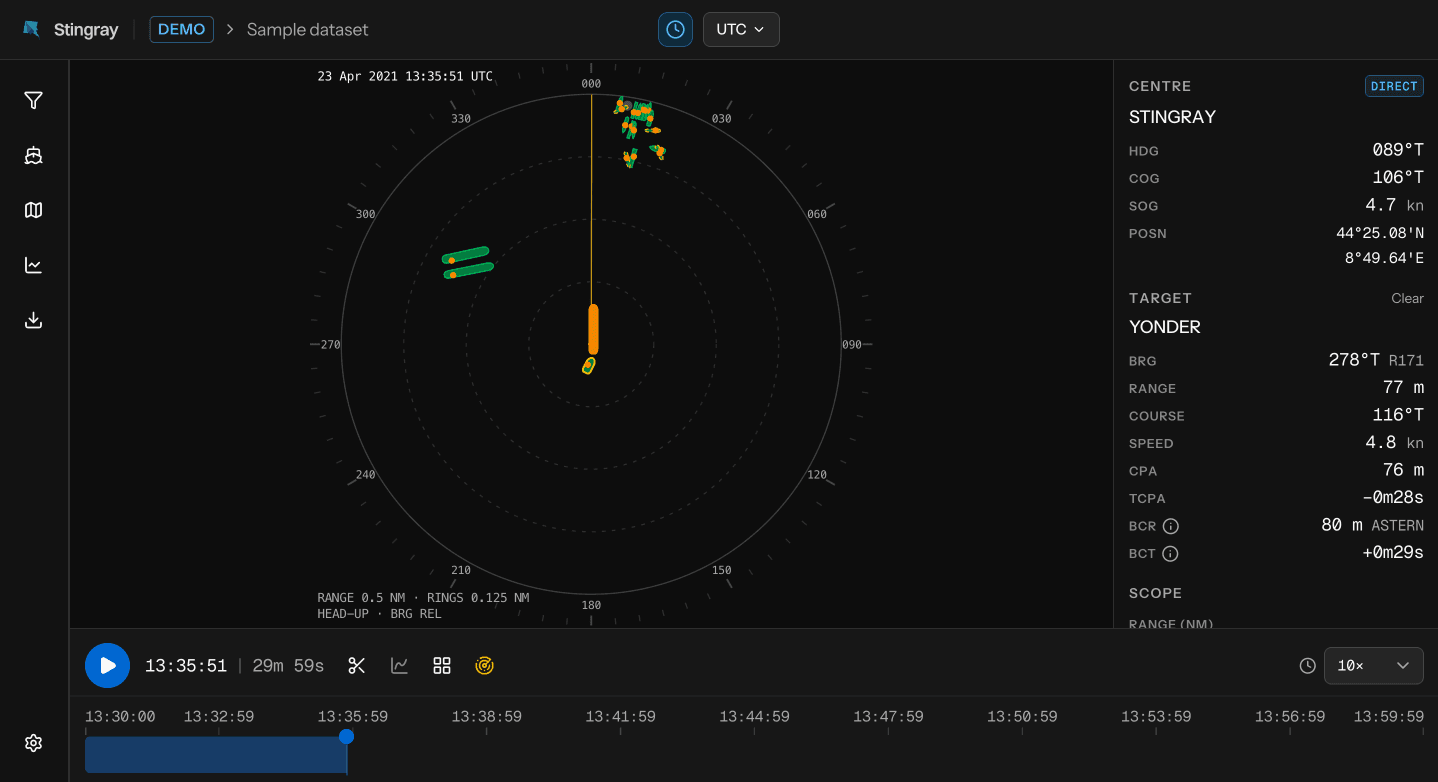
Task: Open the vessels list icon
Action: click(34, 155)
